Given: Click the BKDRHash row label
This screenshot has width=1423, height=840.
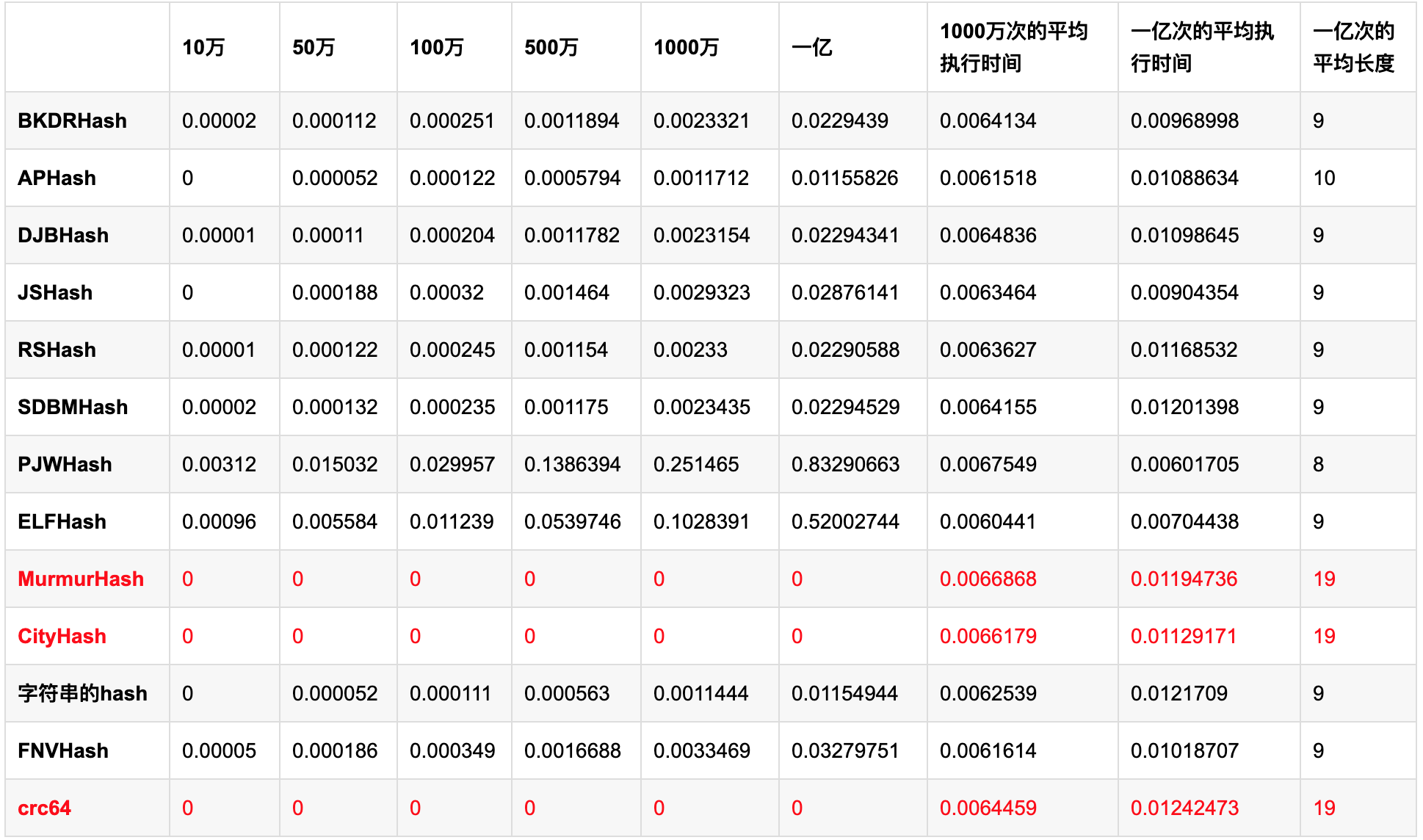Looking at the screenshot, I should [x=72, y=120].
